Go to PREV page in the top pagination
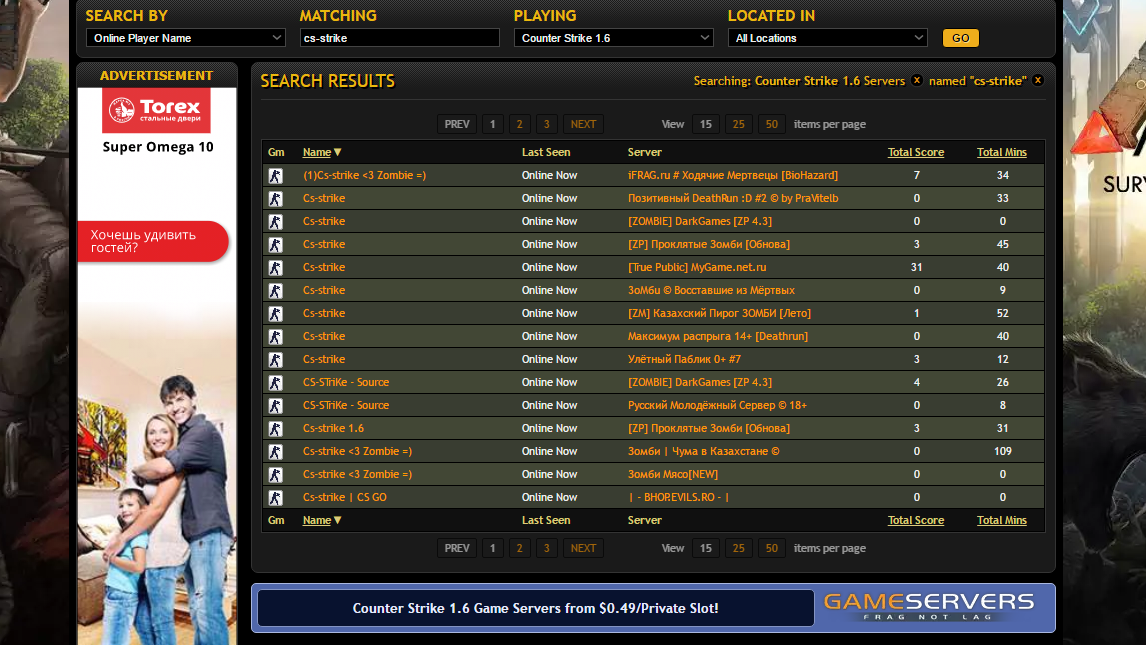 click(x=457, y=124)
